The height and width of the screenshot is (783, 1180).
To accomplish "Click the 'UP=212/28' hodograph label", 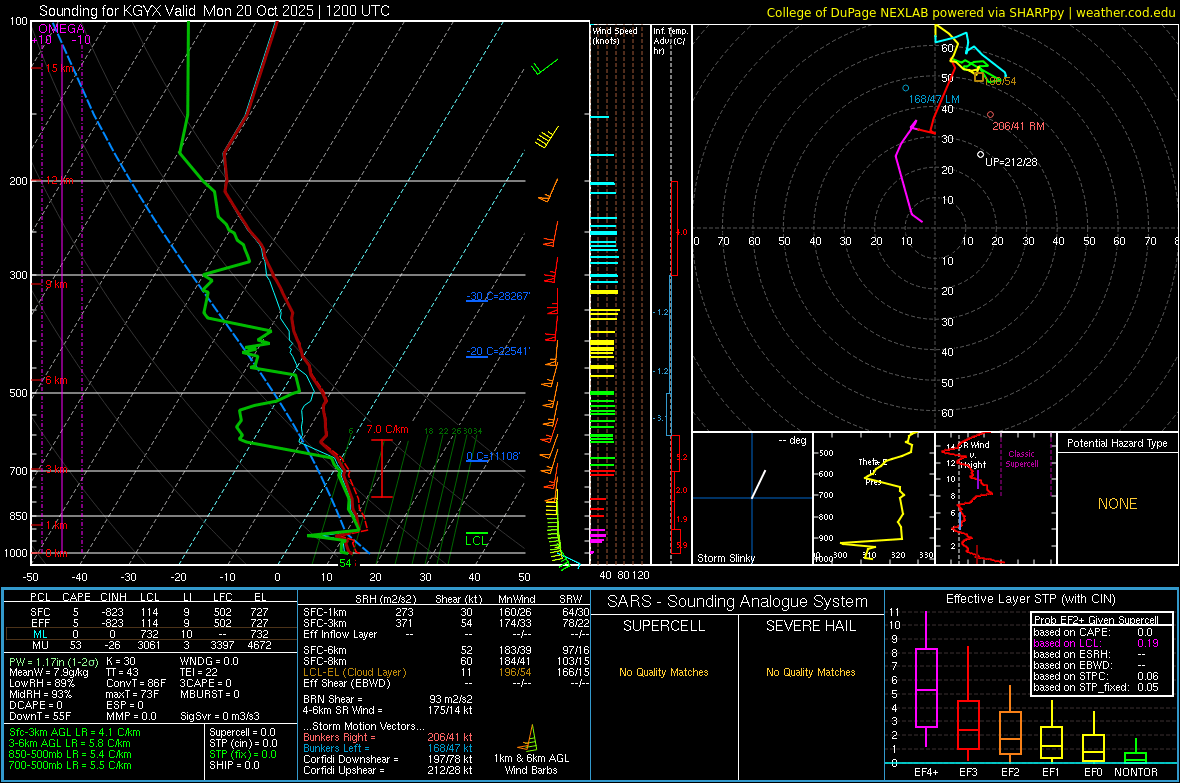I will coord(1011,162).
